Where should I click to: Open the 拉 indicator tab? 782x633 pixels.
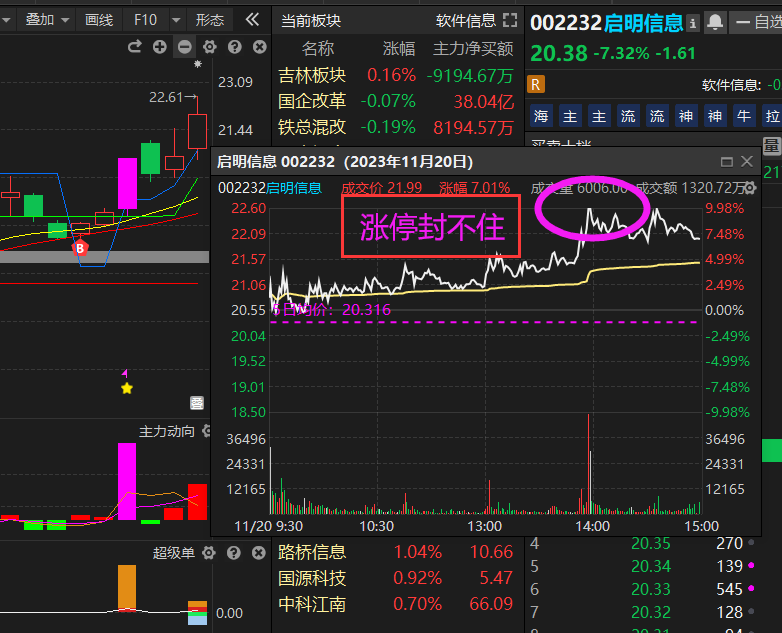pos(772,116)
